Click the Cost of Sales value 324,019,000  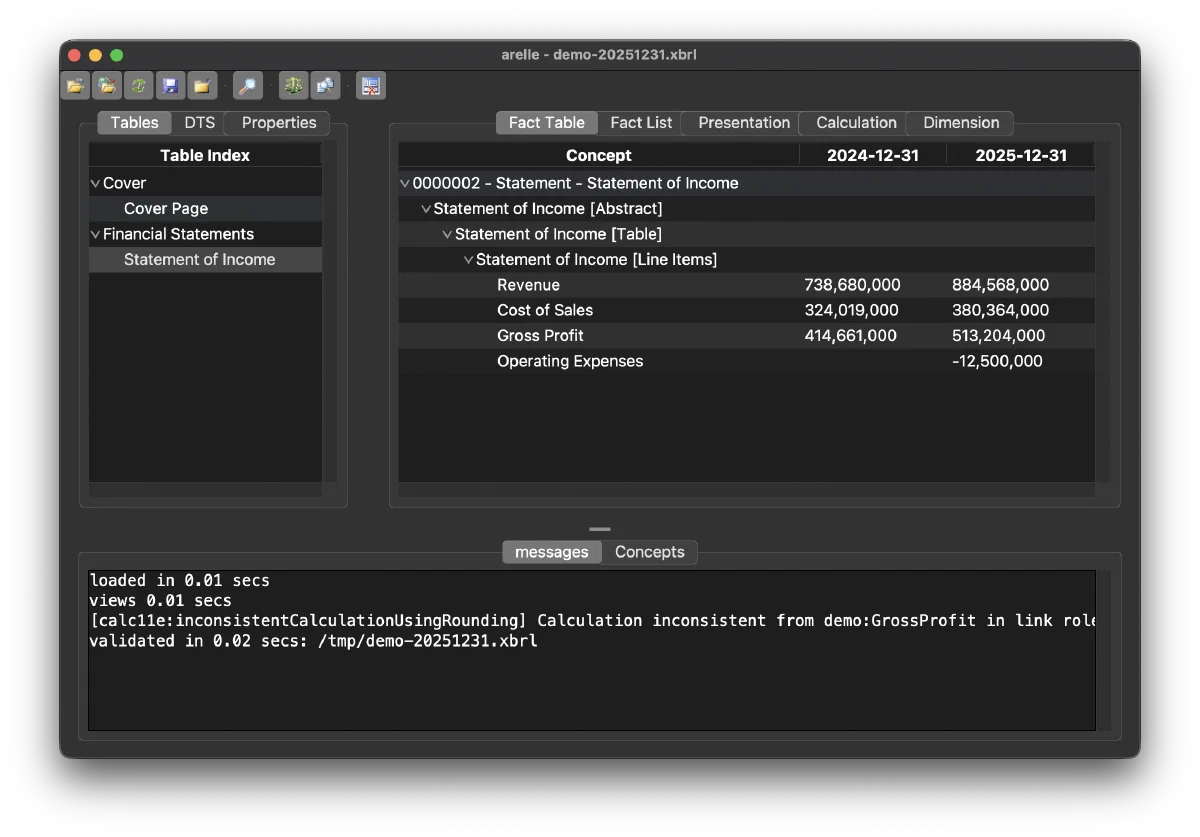click(x=851, y=310)
